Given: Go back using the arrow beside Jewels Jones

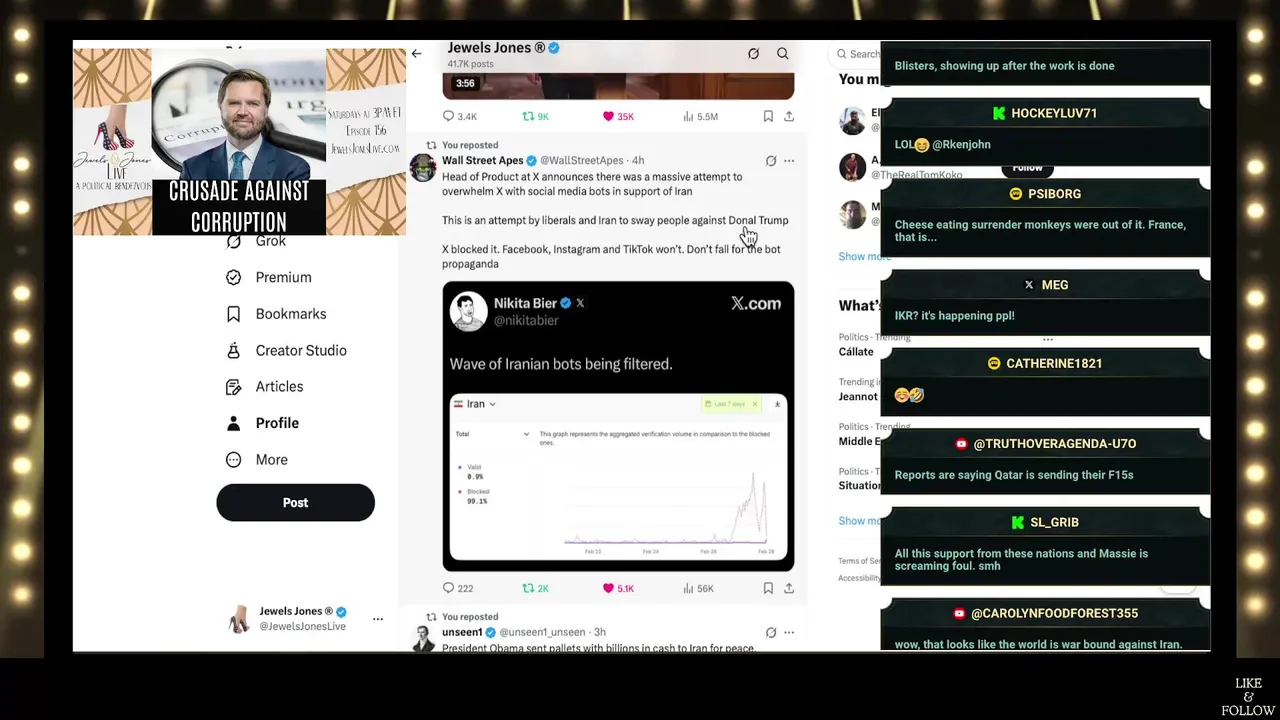Looking at the screenshot, I should tap(416, 54).
